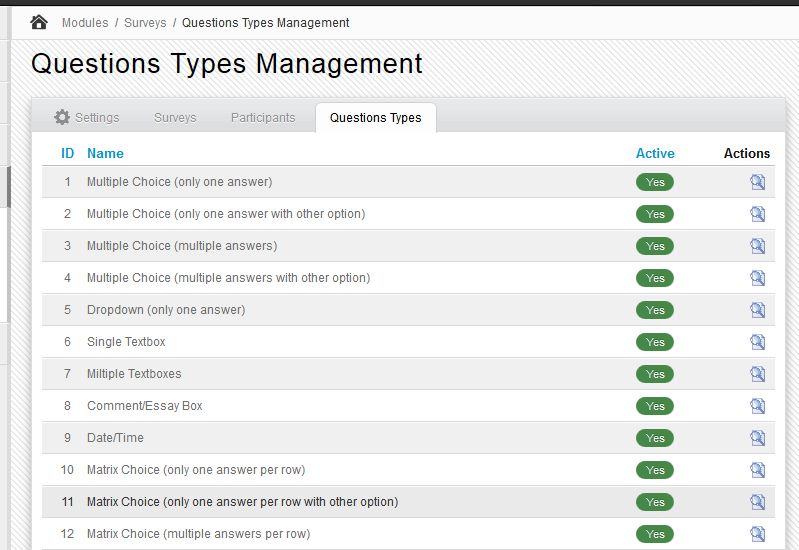Click the view icon for Dropdown row
Viewport: 799px width, 550px height.
757,310
